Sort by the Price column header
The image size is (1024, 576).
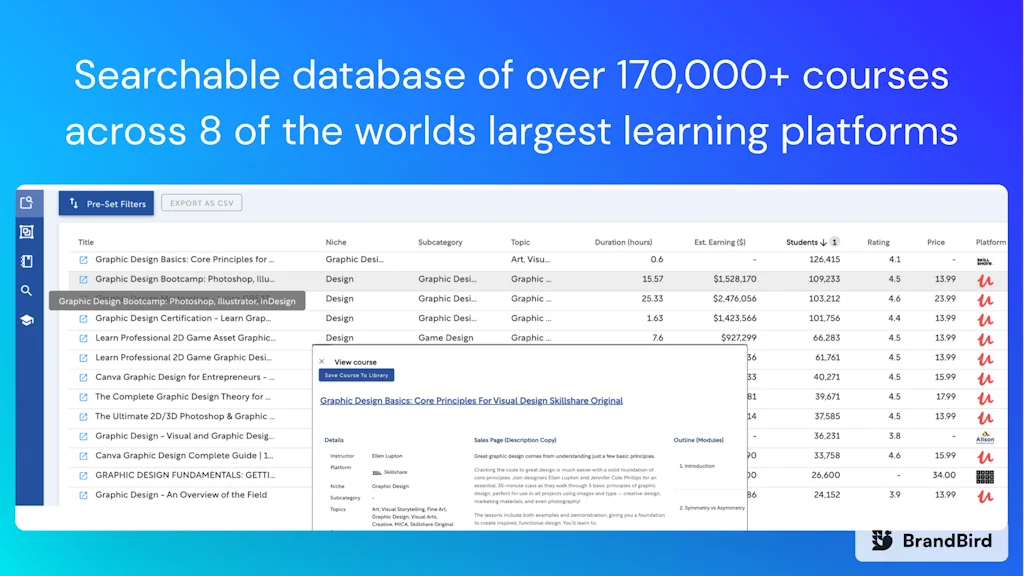pos(936,242)
